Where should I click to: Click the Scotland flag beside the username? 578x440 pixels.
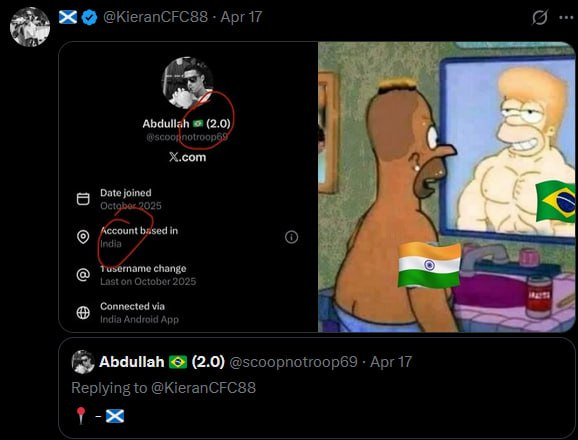(x=68, y=17)
